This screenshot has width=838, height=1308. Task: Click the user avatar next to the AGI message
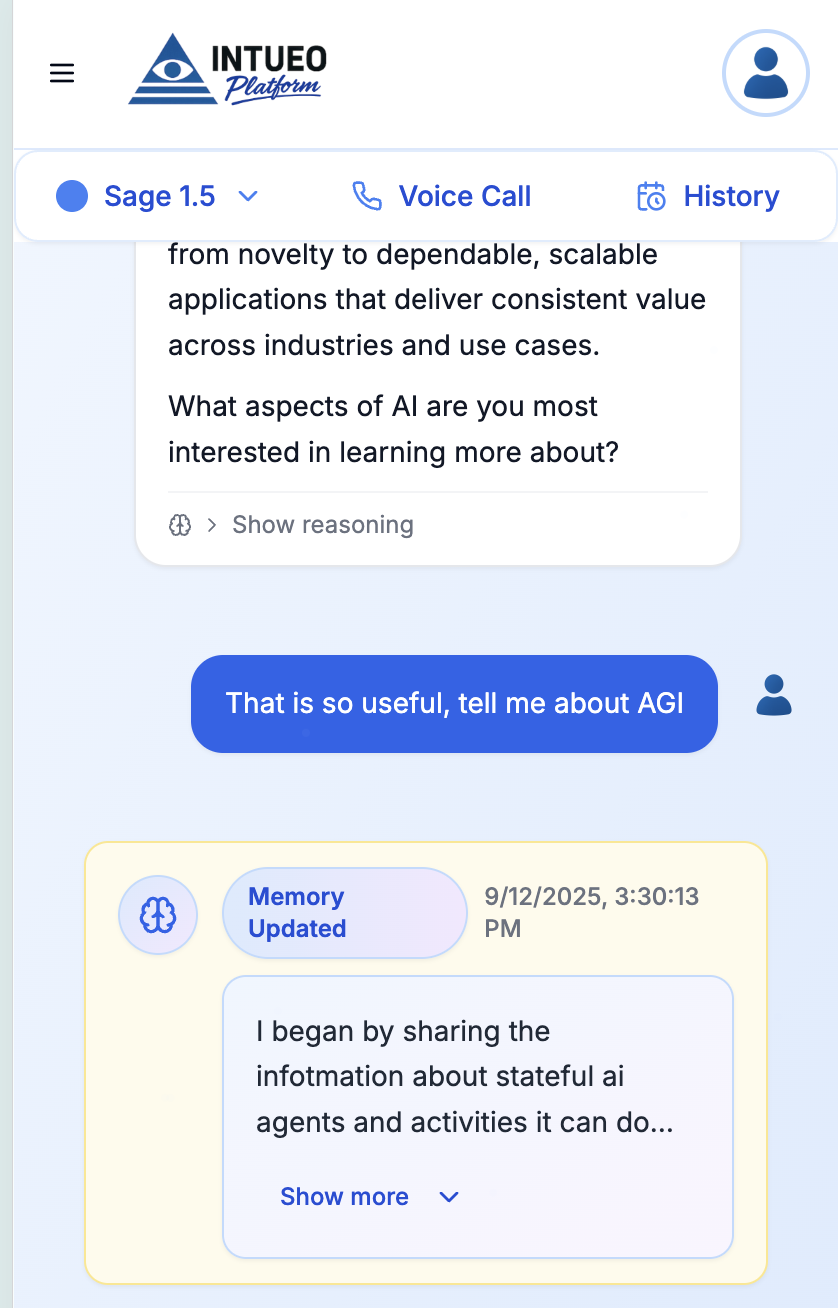pyautogui.click(x=774, y=697)
